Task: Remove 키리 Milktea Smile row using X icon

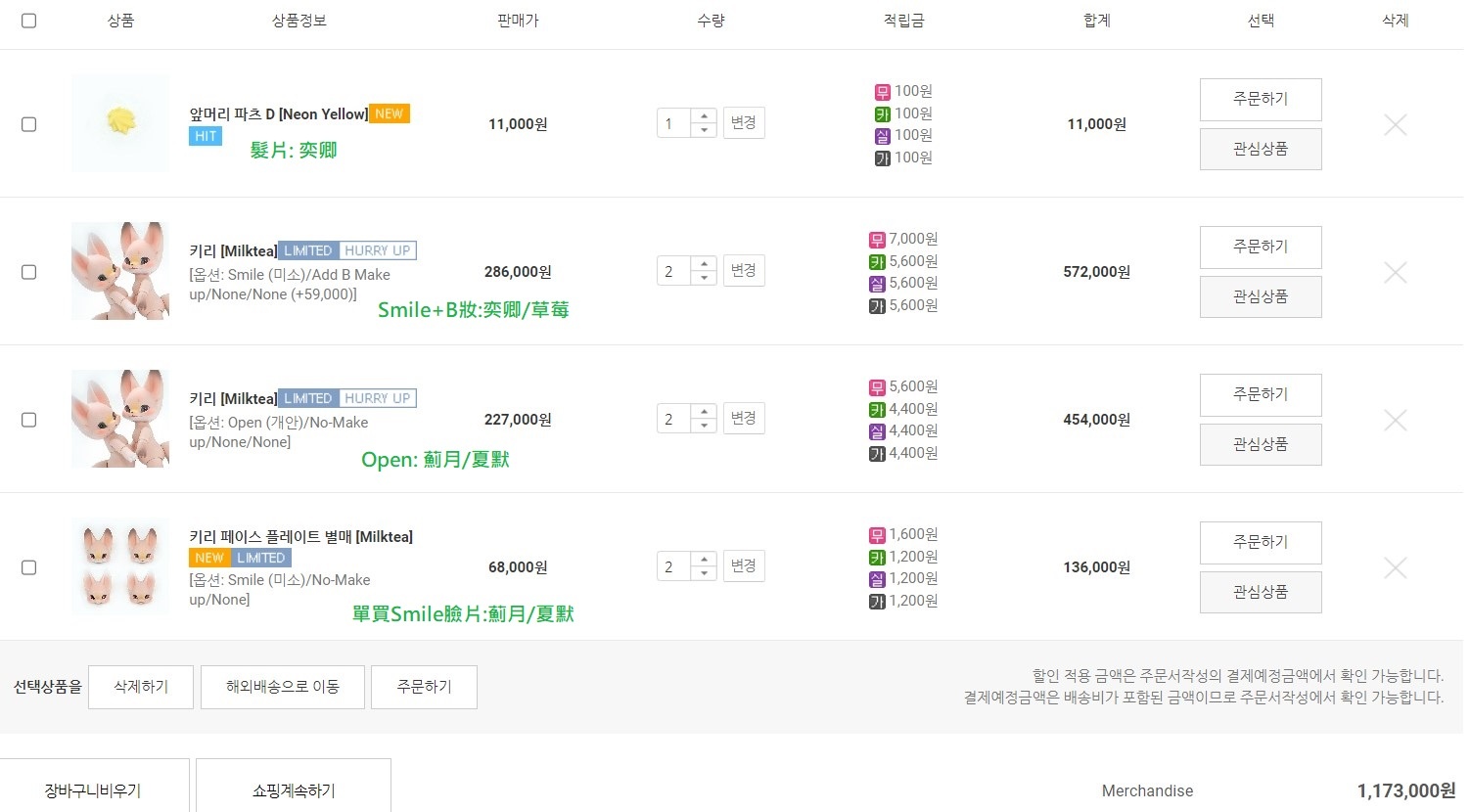Action: (x=1396, y=272)
